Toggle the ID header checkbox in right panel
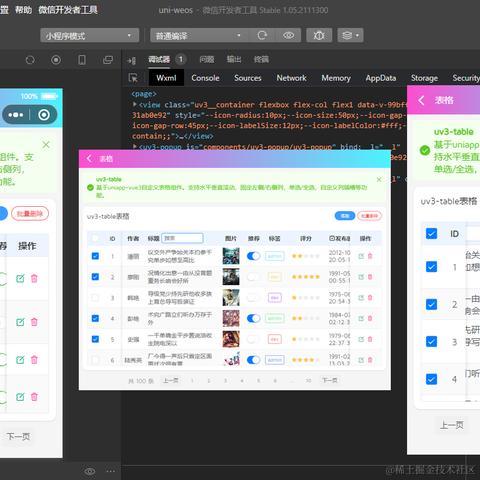 tap(431, 233)
